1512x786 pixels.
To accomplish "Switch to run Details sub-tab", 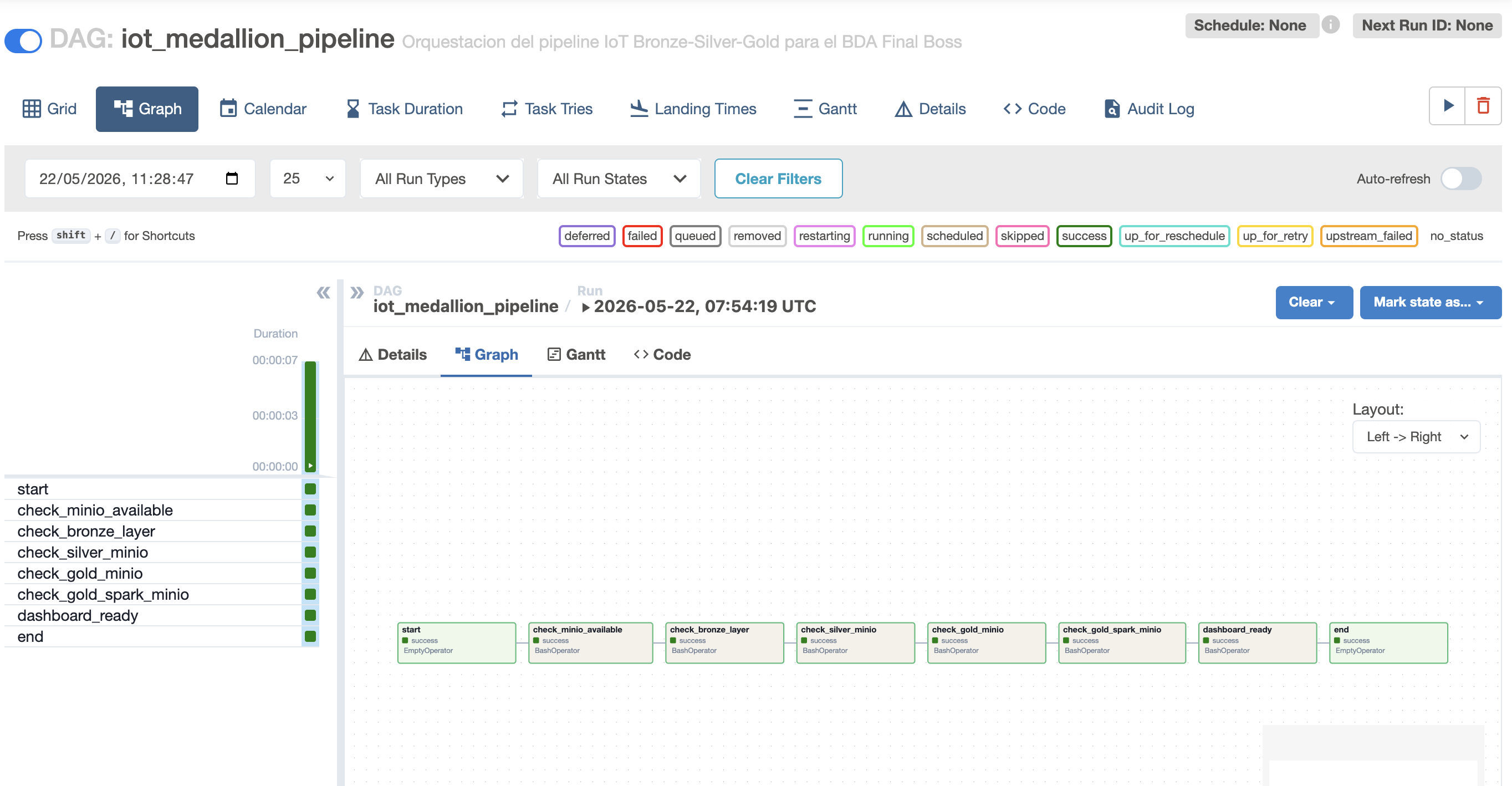I will (x=392, y=355).
